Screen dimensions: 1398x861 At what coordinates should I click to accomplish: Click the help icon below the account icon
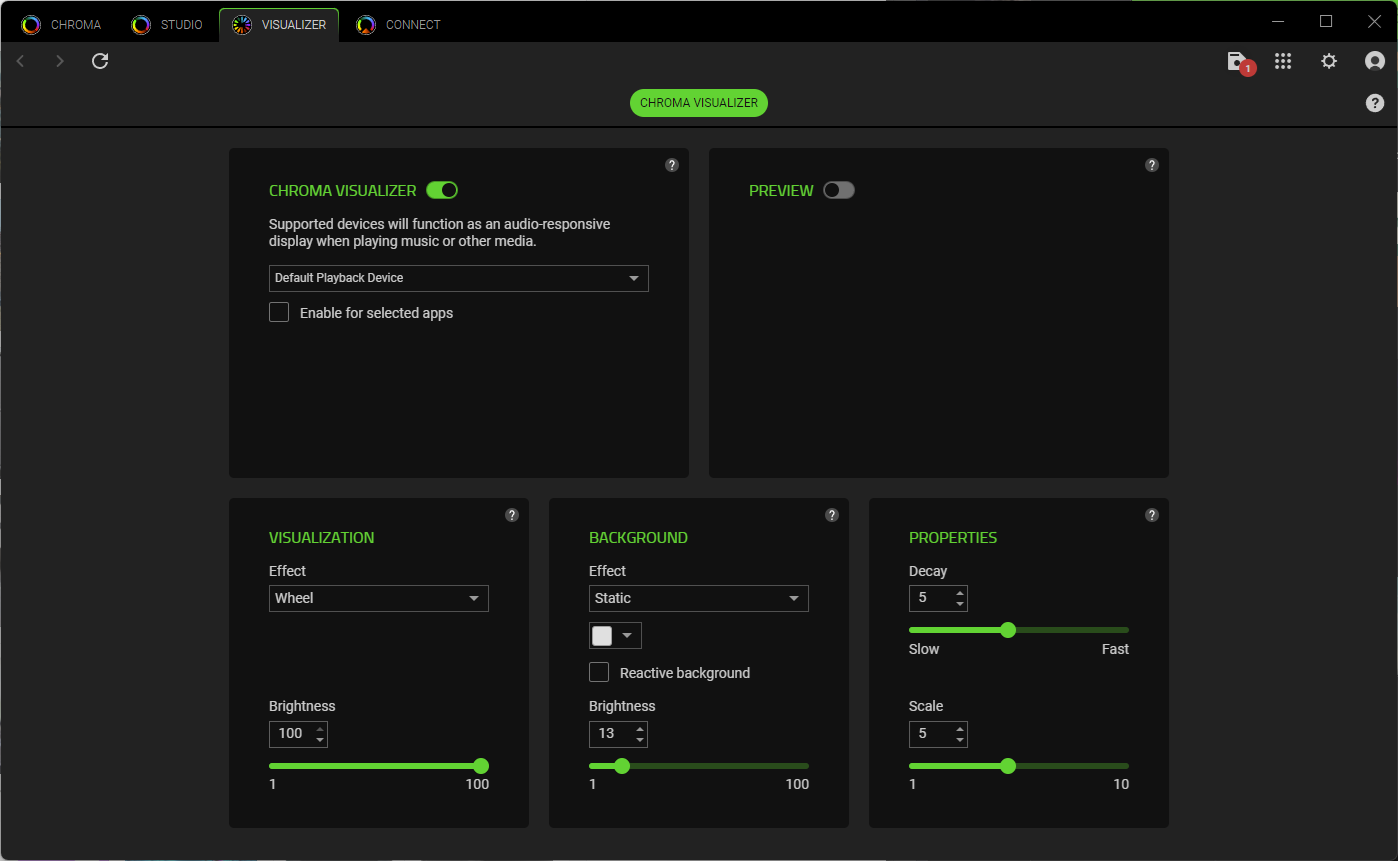tap(1375, 103)
